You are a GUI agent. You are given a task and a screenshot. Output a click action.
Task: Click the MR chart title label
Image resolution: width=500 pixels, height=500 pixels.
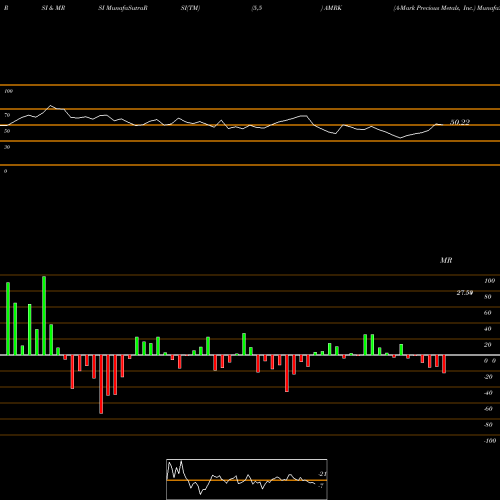tap(446, 260)
